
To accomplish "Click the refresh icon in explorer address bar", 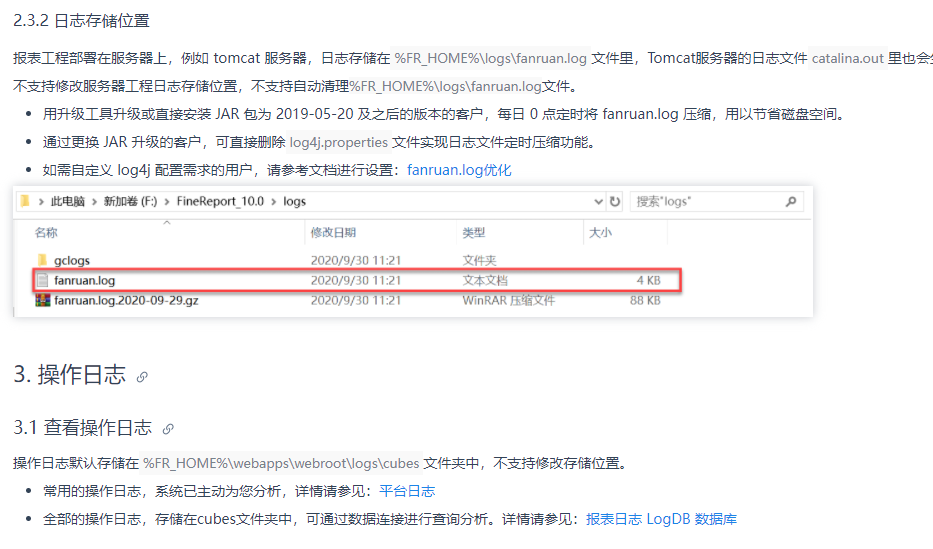I will [x=615, y=202].
